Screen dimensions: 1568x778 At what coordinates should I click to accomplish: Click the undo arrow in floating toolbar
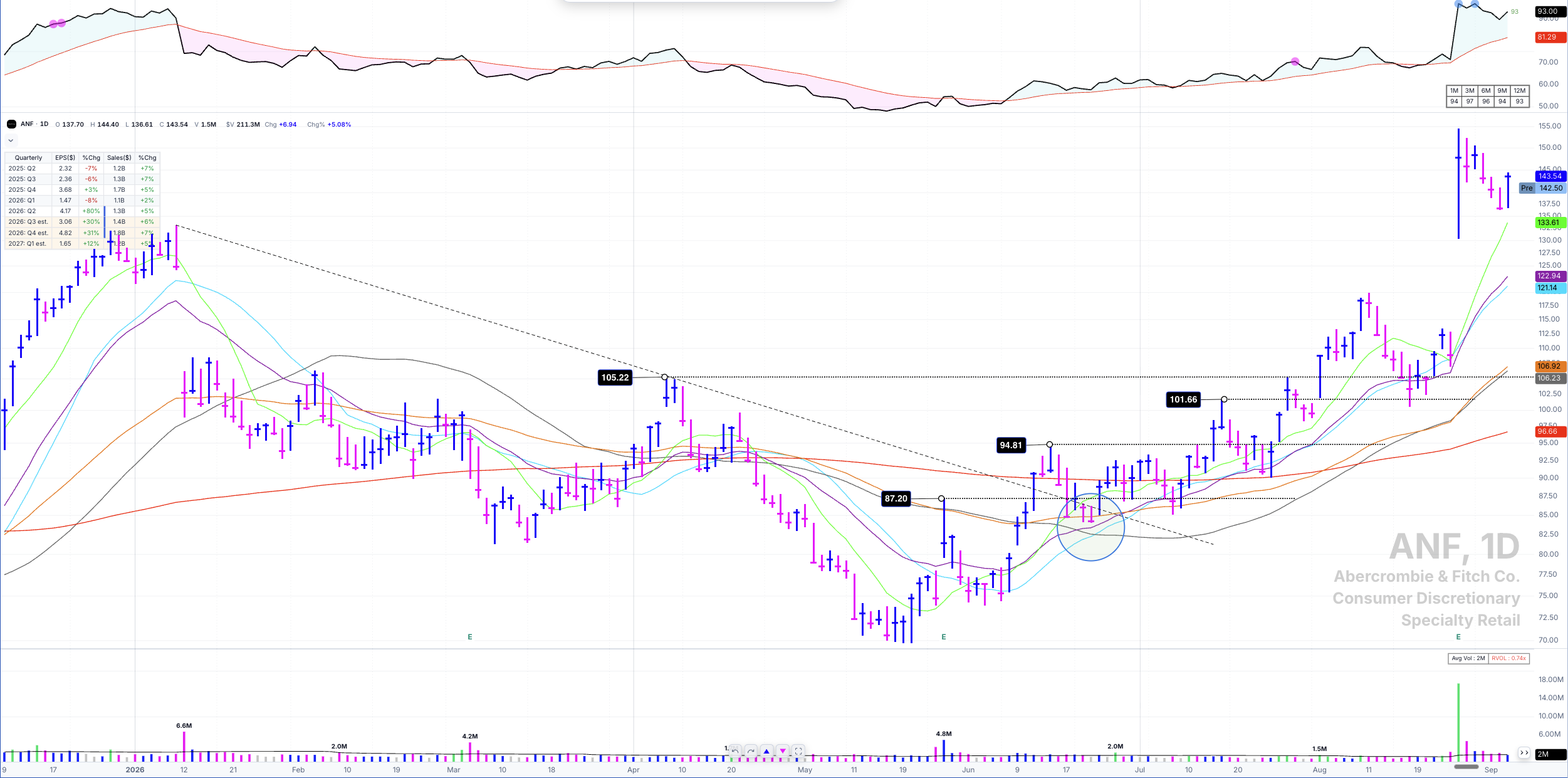tap(734, 750)
